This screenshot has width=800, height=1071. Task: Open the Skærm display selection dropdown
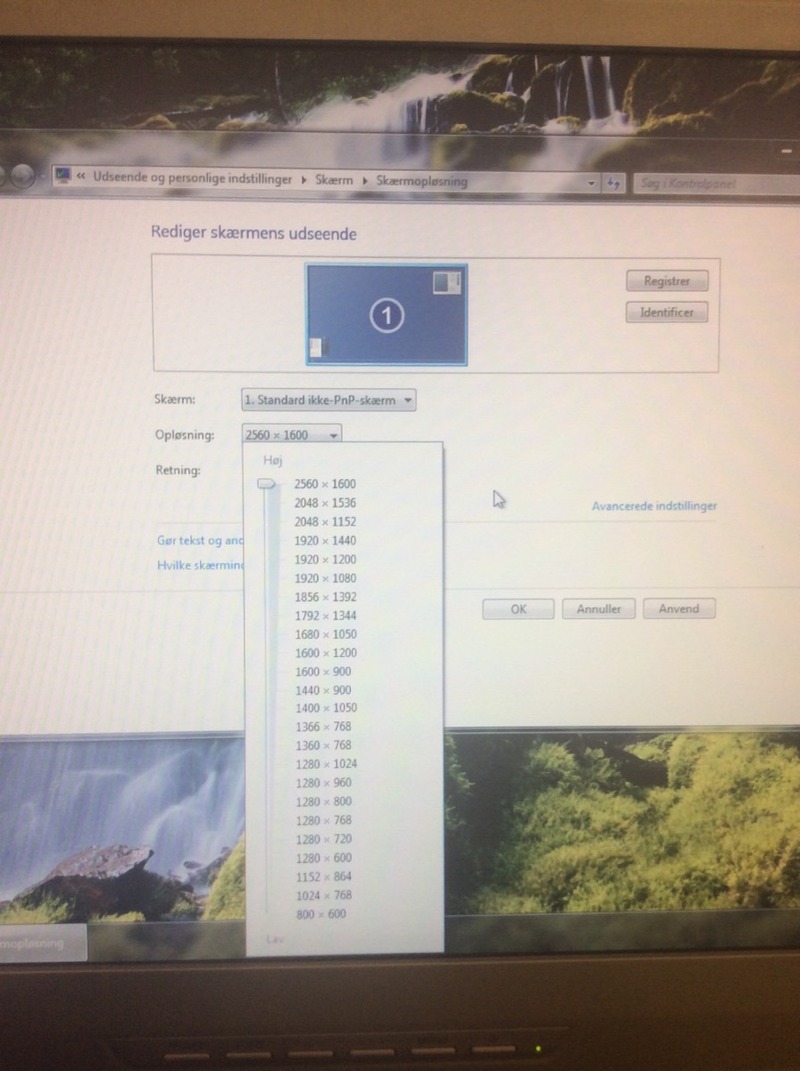(x=328, y=400)
